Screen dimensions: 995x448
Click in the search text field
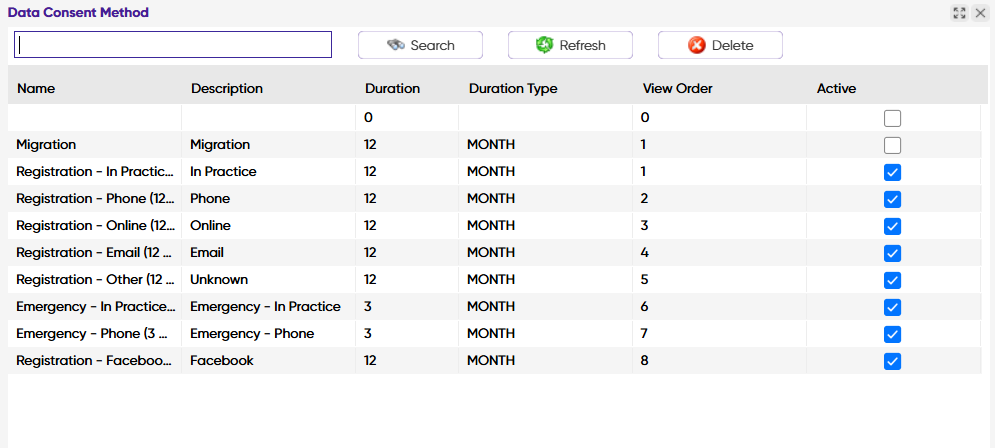172,45
